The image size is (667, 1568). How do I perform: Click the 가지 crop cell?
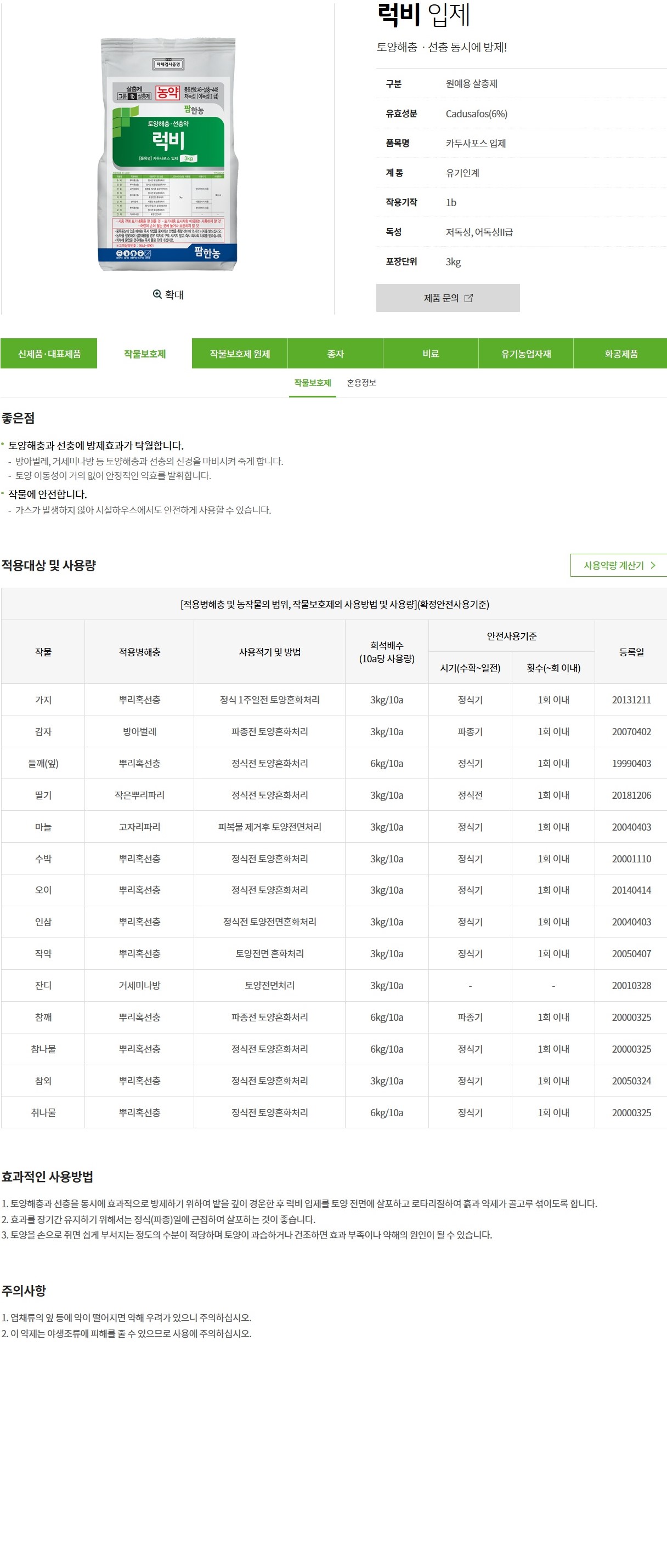pyautogui.click(x=43, y=700)
